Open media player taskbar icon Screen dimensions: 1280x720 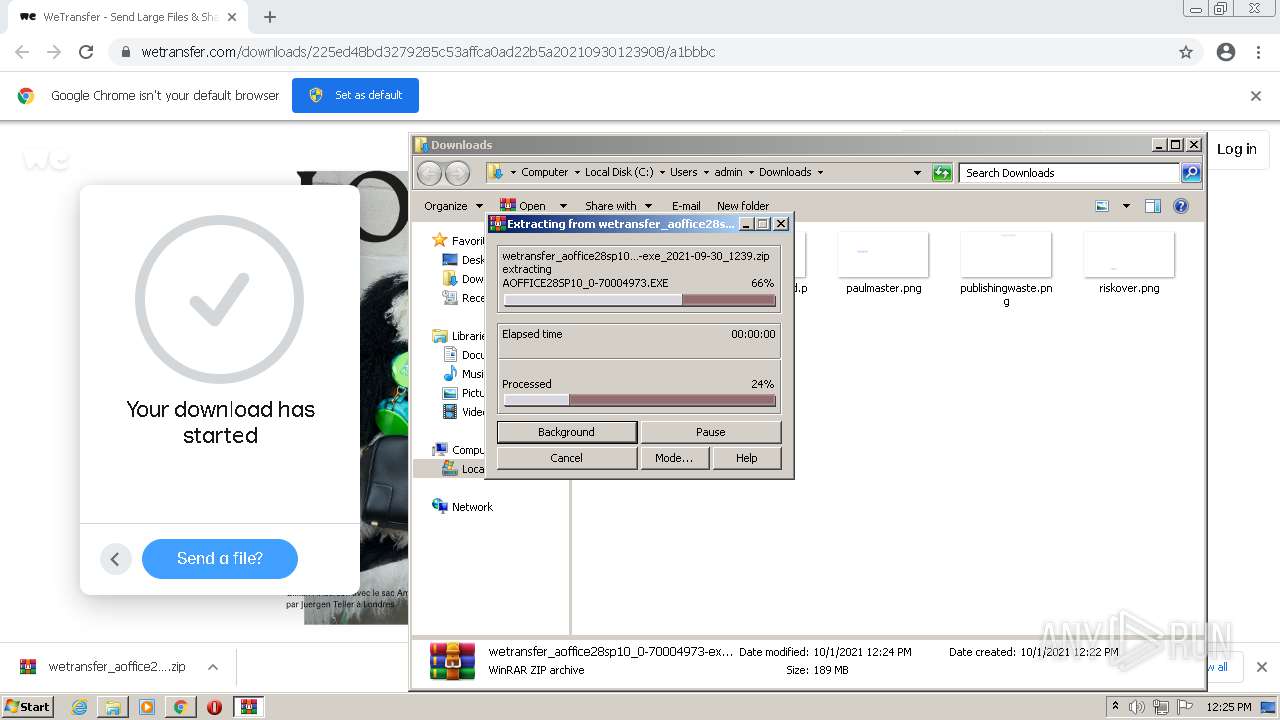147,707
